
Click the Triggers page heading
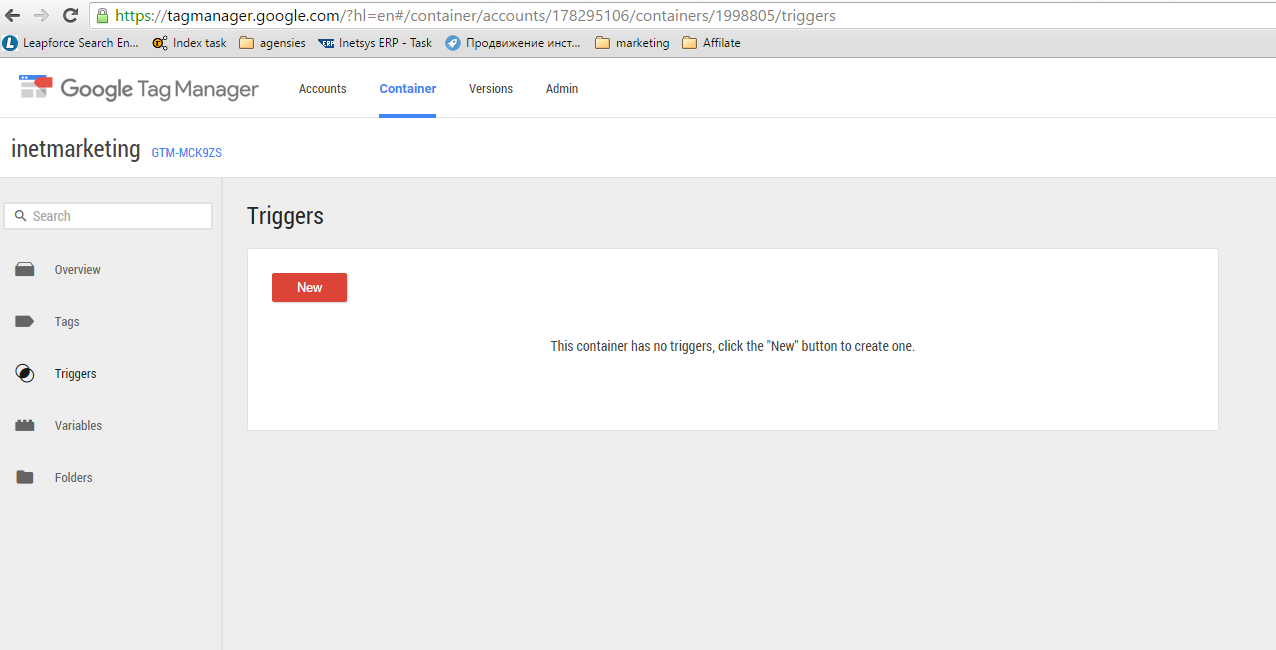pyautogui.click(x=285, y=216)
